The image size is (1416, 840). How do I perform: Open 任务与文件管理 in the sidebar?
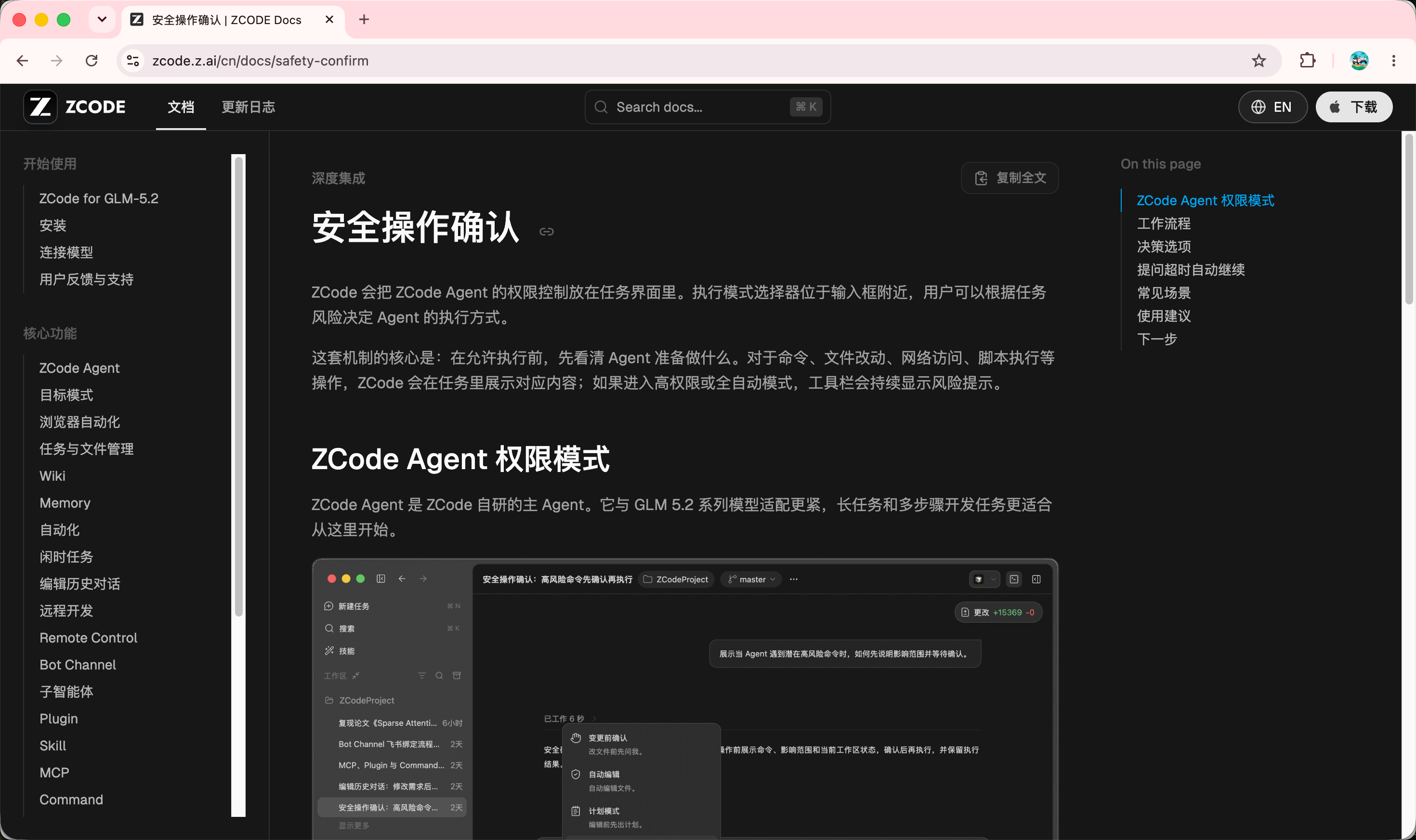87,449
